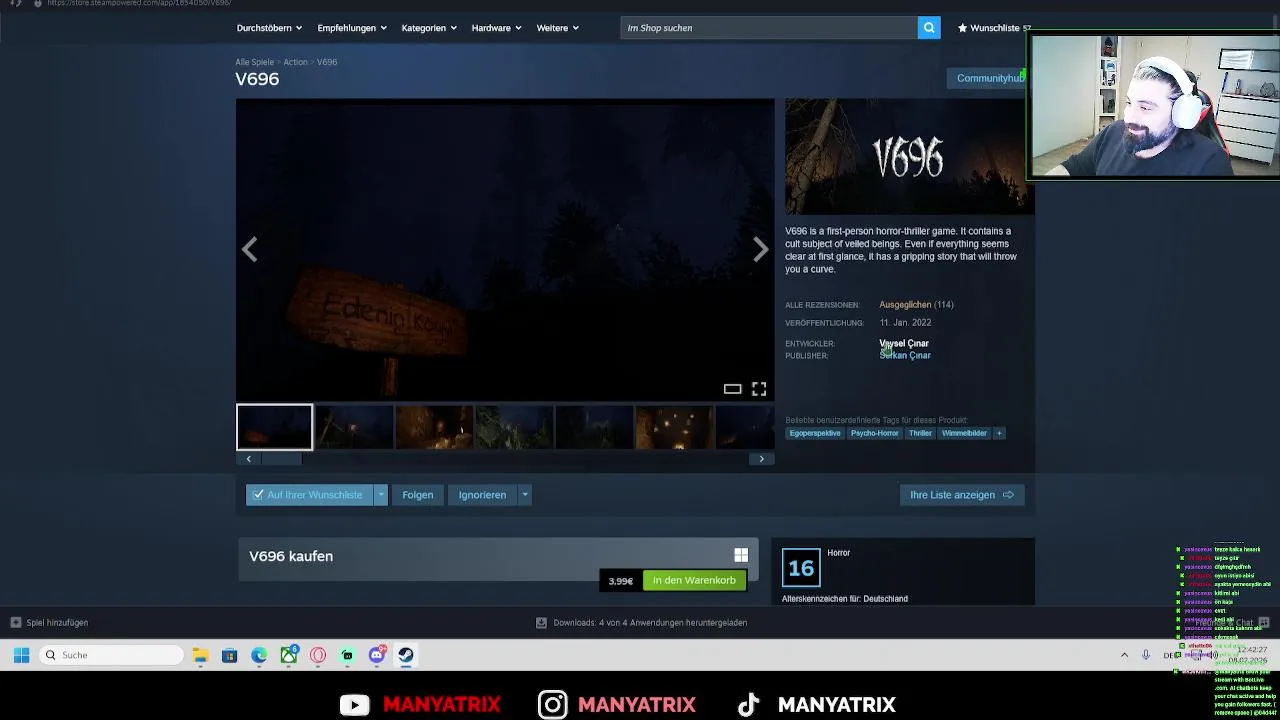Go to Action breadcrumb link

point(295,62)
